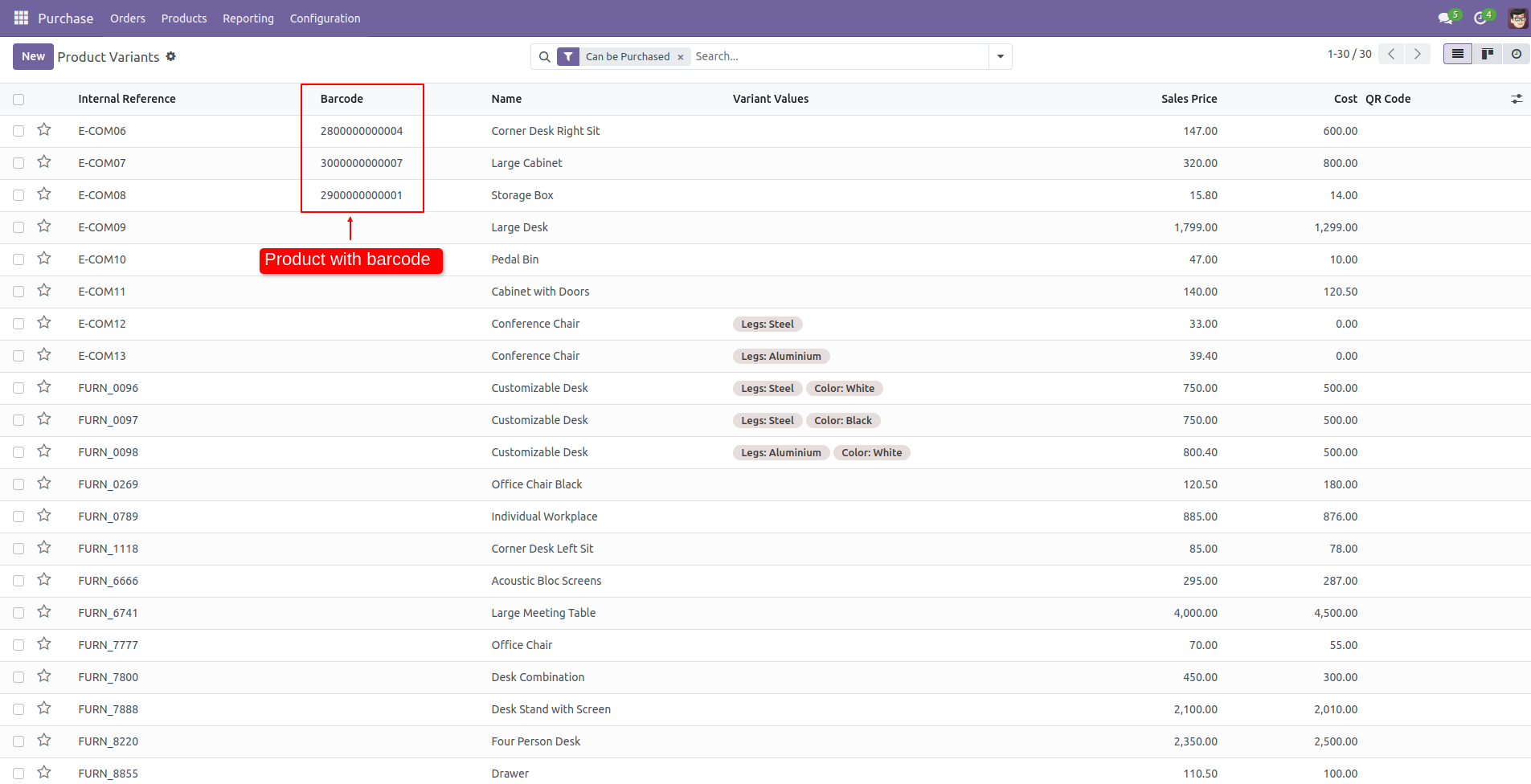
Task: Star the FURN_0096 Customizable Desk row
Action: pyautogui.click(x=44, y=387)
